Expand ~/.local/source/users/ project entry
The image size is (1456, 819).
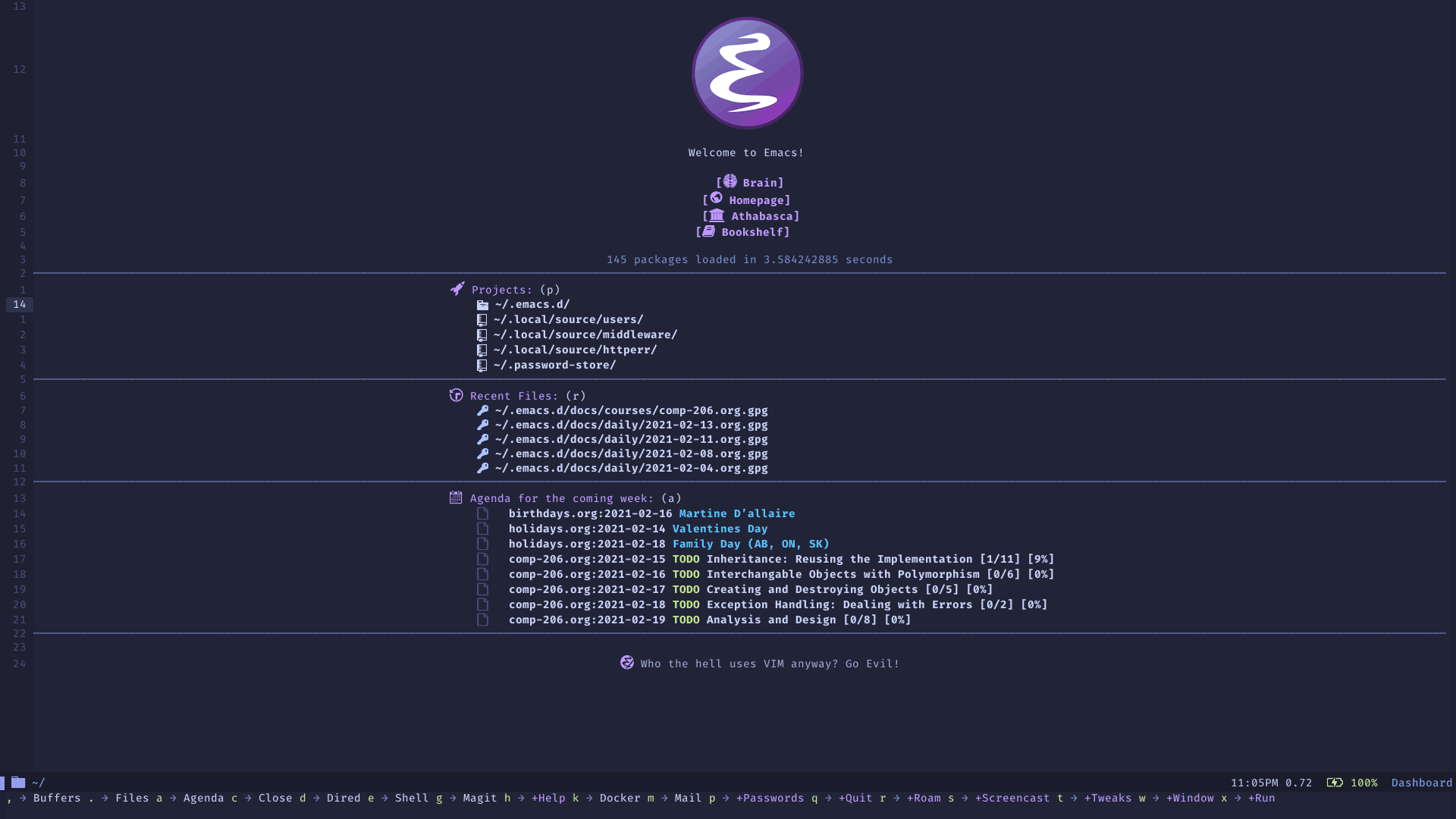click(568, 319)
